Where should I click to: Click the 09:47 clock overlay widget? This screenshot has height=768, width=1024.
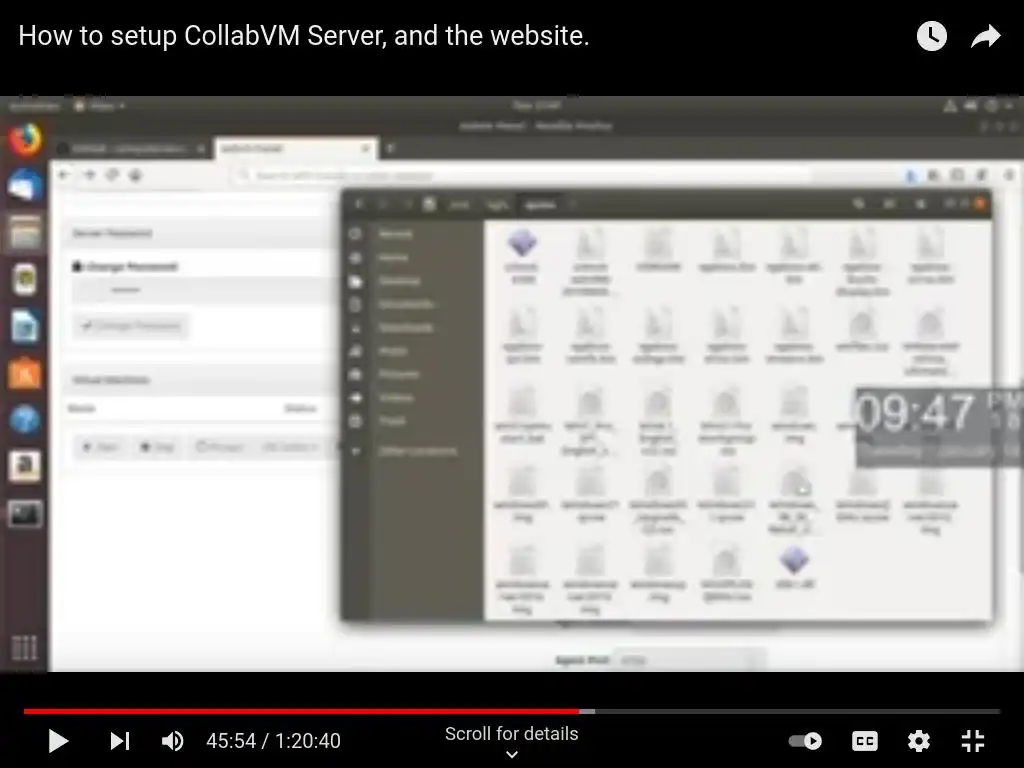pyautogui.click(x=939, y=427)
